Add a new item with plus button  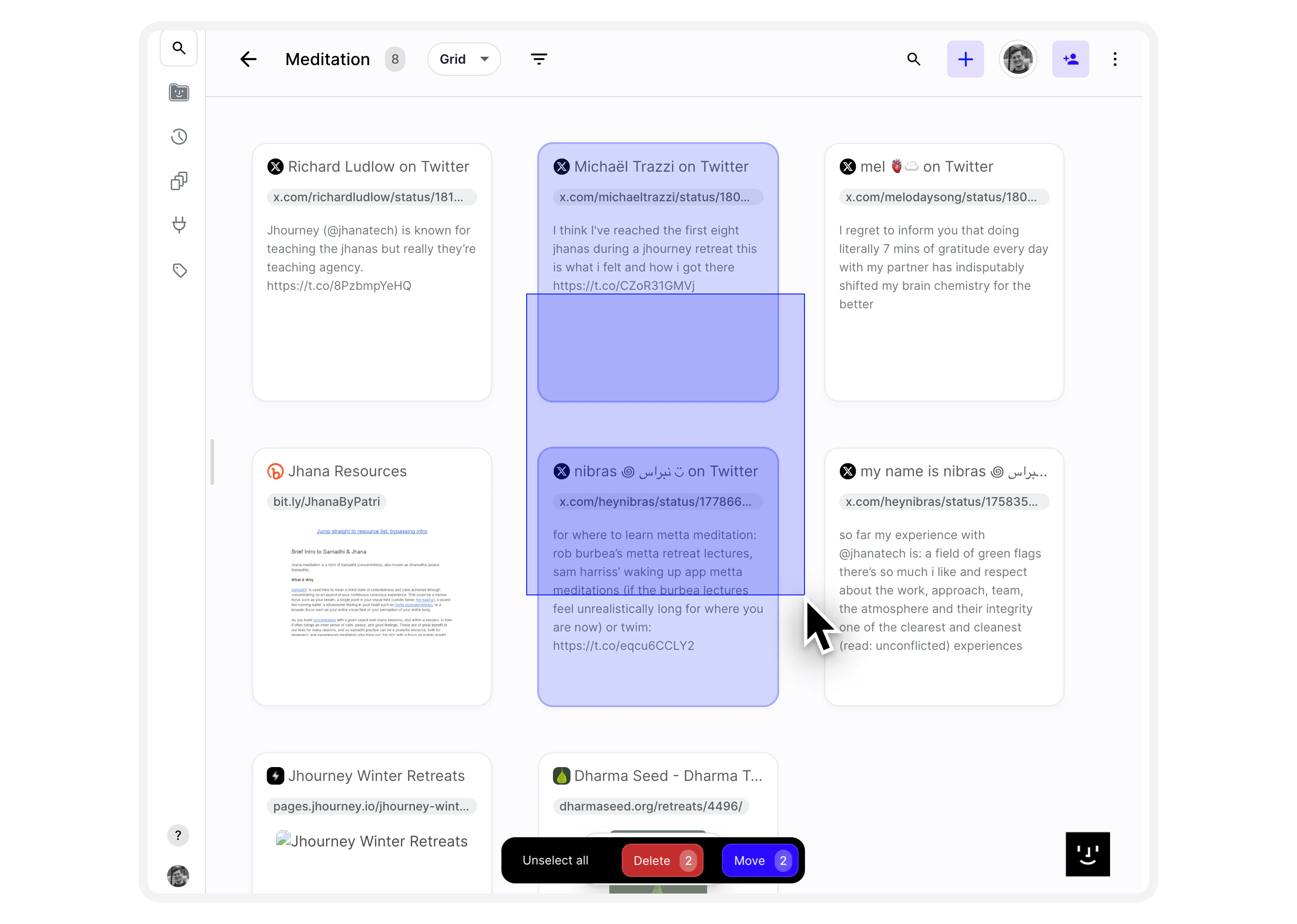[x=965, y=59]
